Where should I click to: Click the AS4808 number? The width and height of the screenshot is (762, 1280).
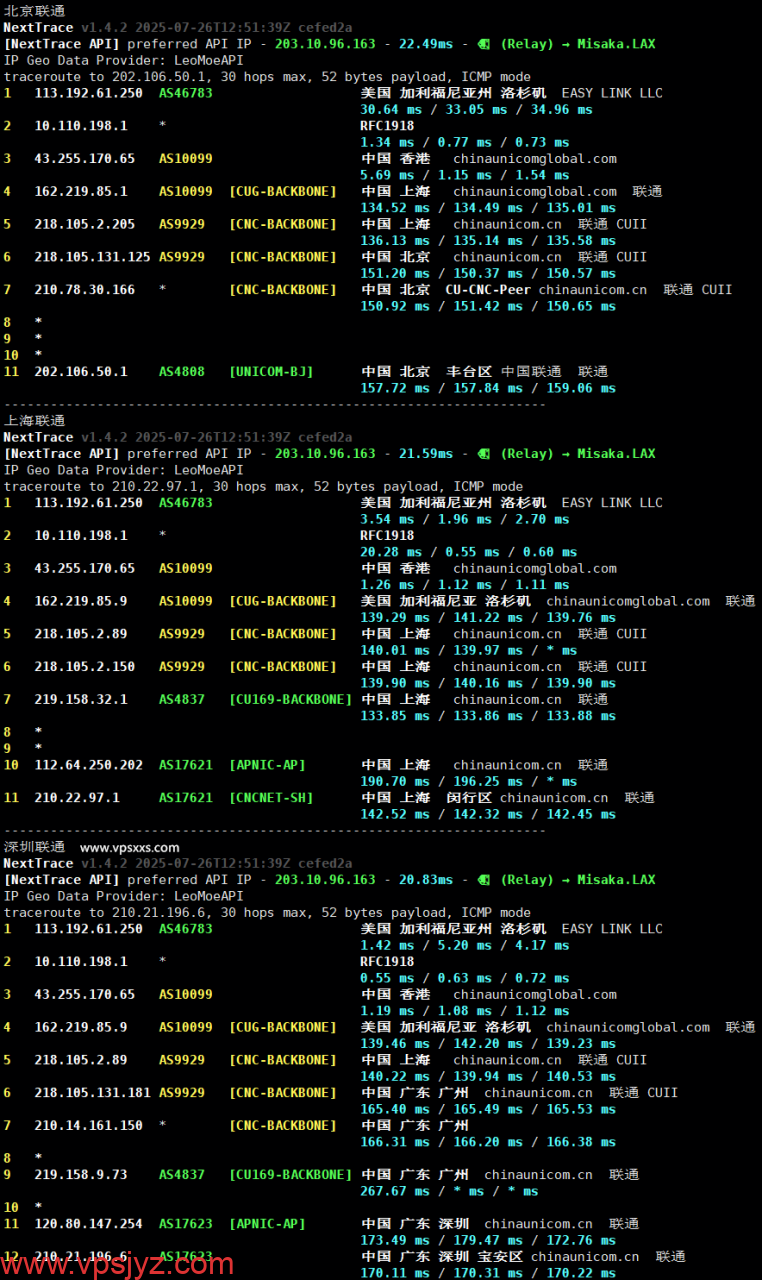pyautogui.click(x=182, y=372)
